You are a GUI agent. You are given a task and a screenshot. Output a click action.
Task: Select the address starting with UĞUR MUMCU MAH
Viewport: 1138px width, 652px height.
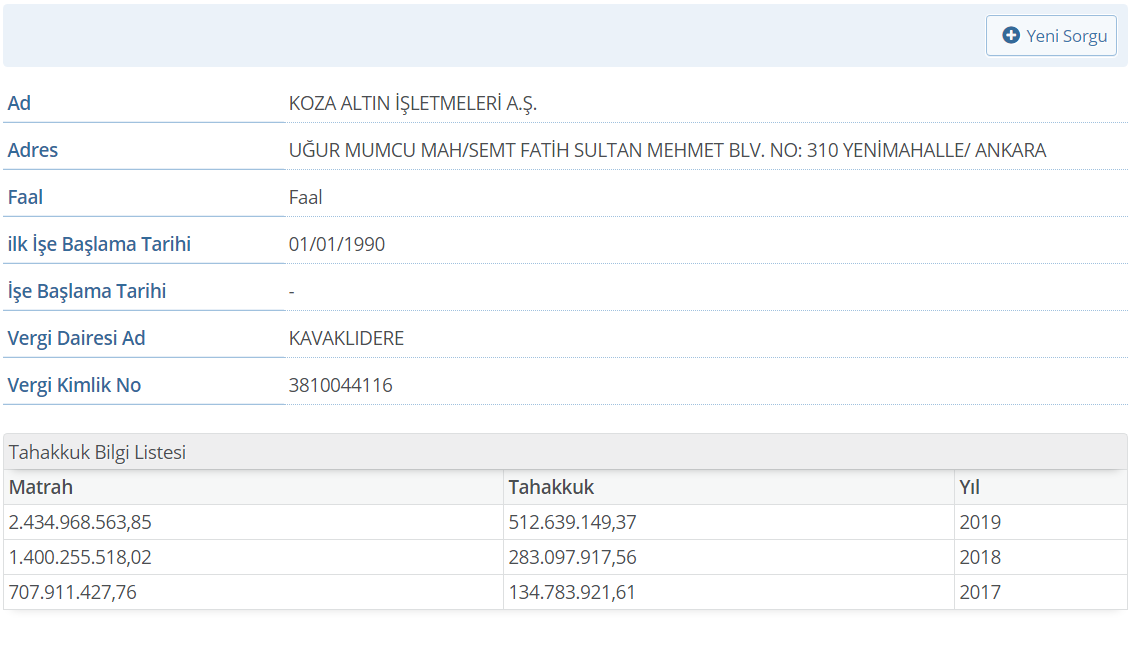coord(667,150)
